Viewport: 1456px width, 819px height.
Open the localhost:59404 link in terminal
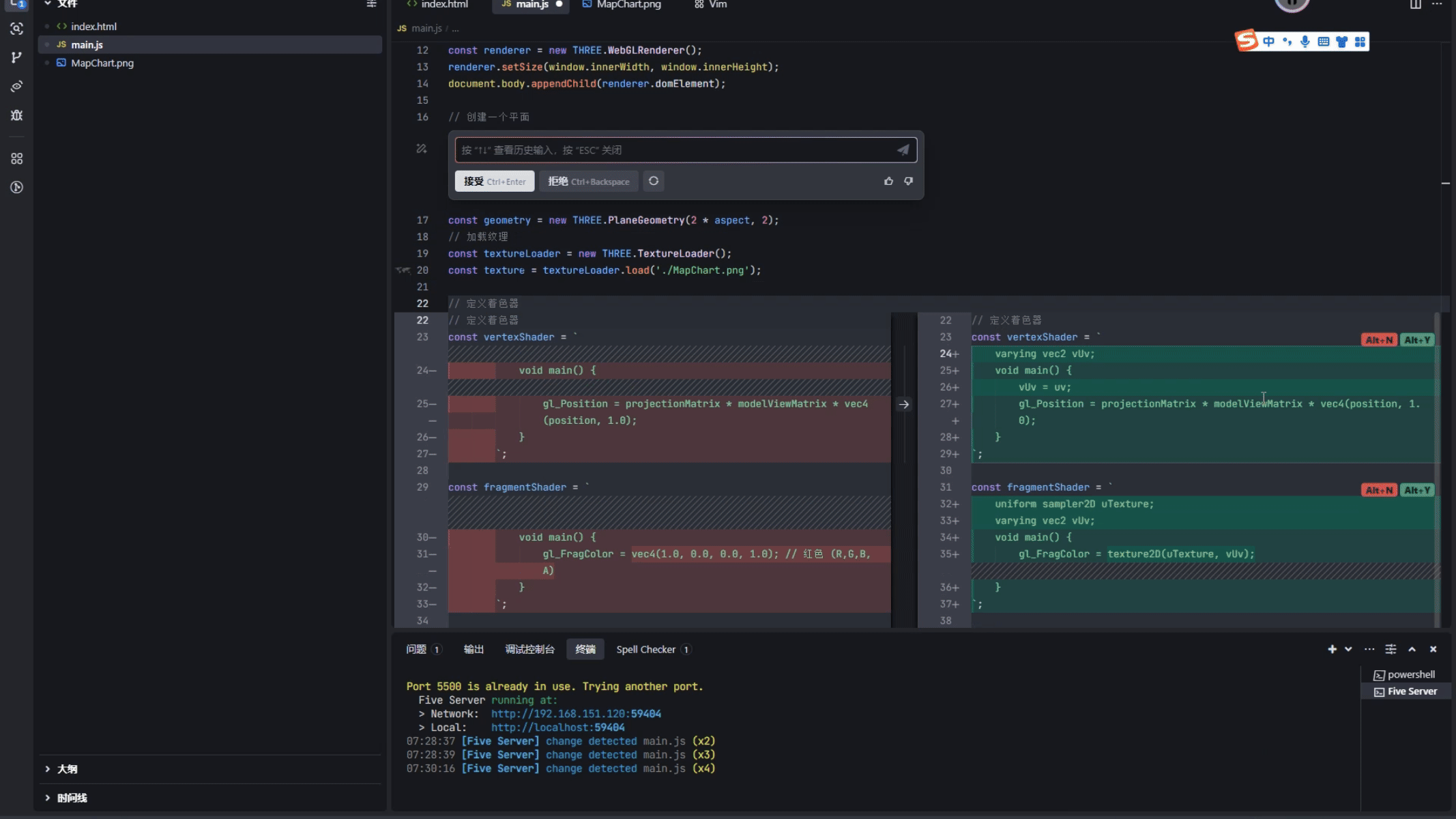point(557,728)
